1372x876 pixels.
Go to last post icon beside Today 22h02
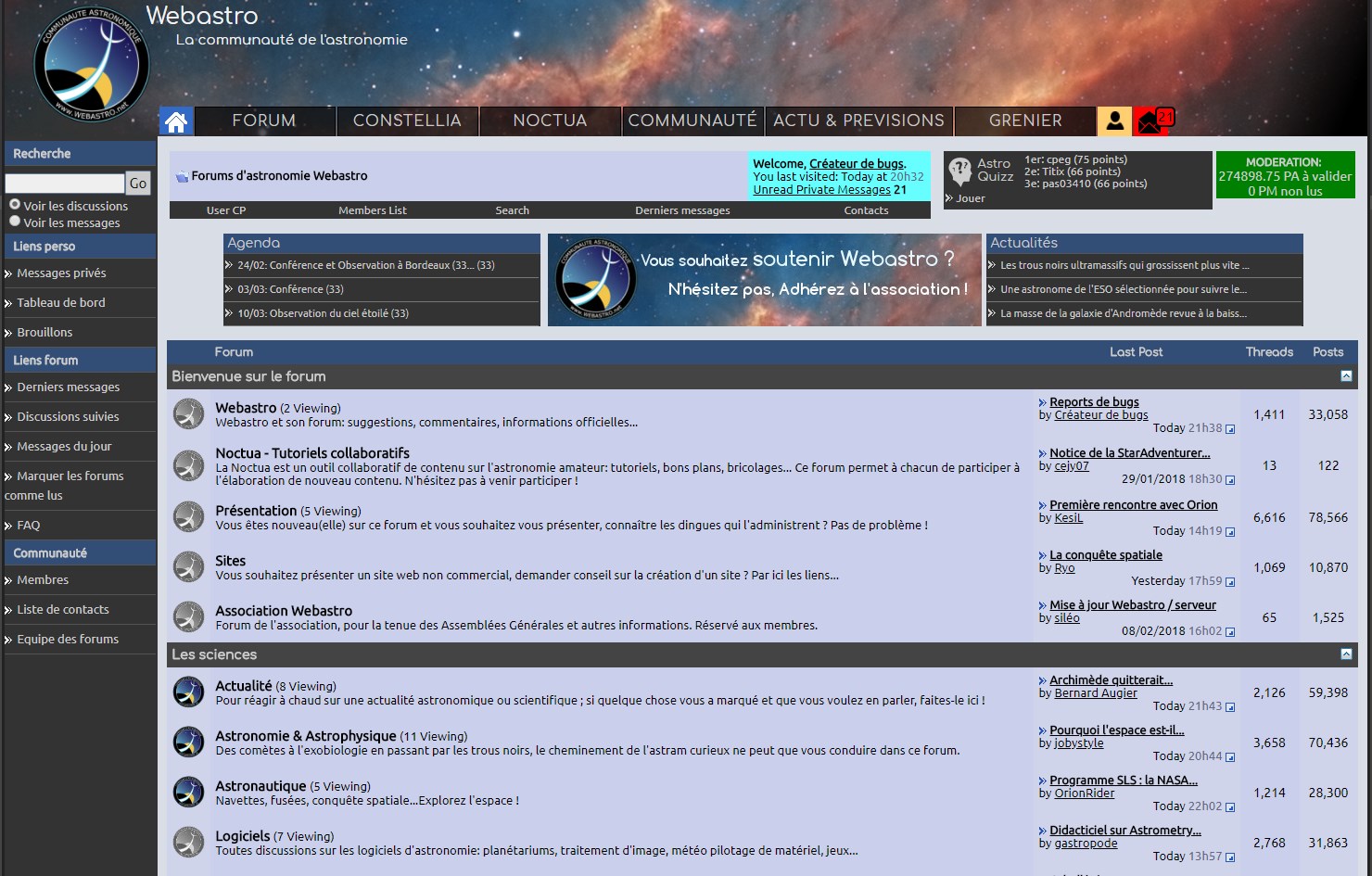1230,807
